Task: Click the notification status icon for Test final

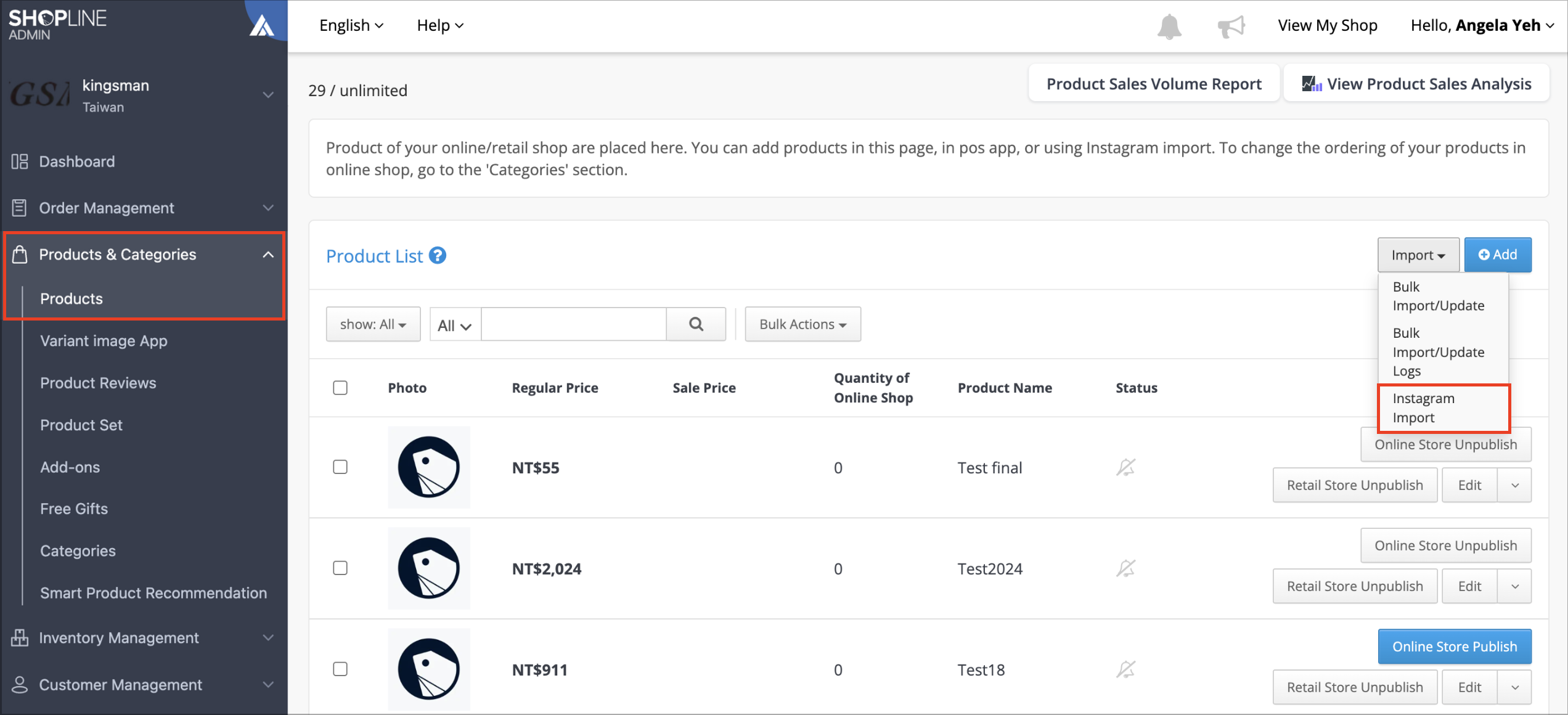Action: tap(1125, 467)
